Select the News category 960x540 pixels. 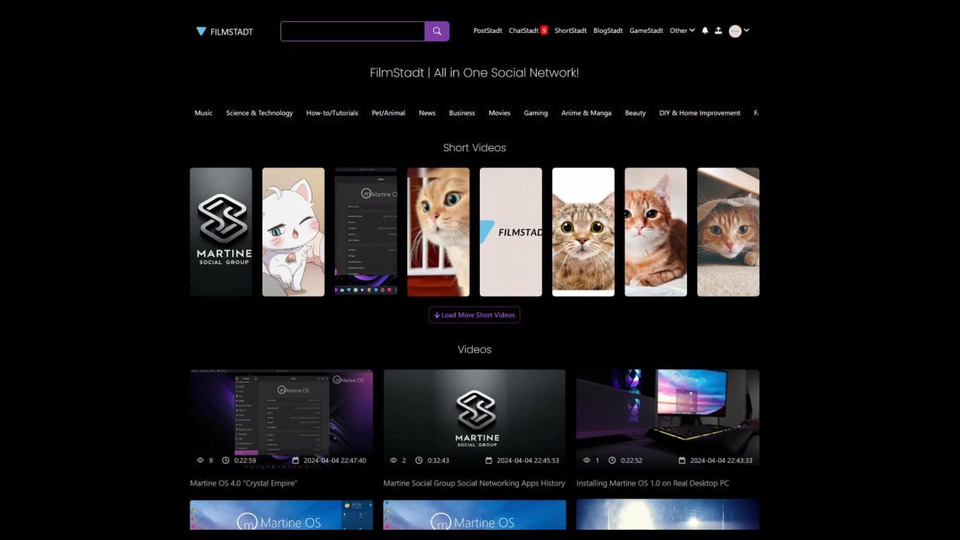click(427, 113)
